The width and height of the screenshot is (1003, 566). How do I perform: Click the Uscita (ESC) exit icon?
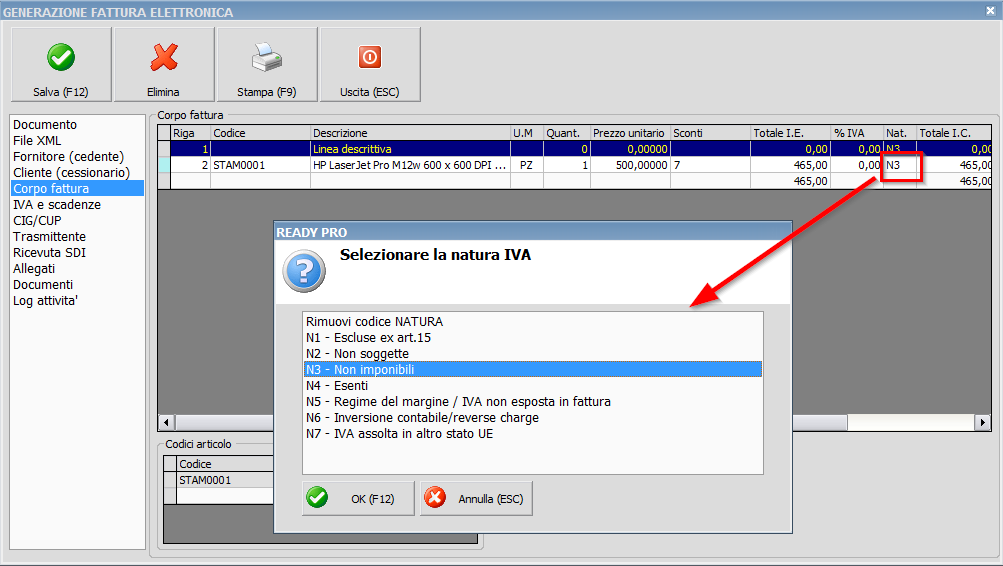pos(369,58)
